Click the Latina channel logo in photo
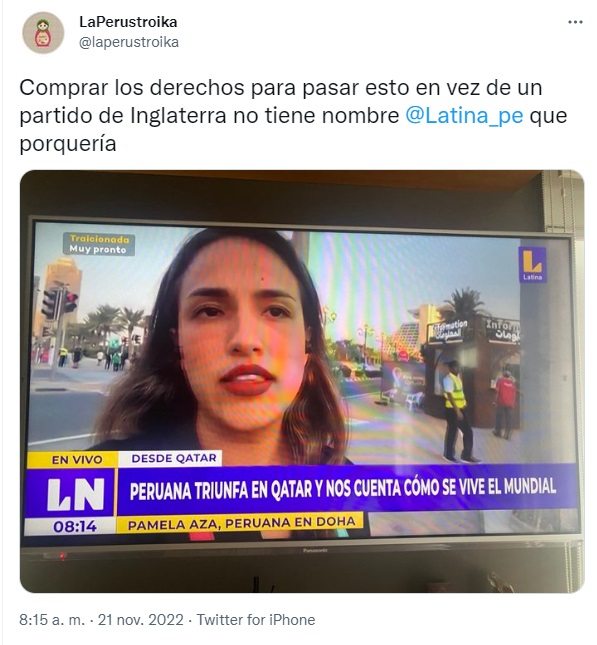The image size is (597, 645). click(532, 264)
